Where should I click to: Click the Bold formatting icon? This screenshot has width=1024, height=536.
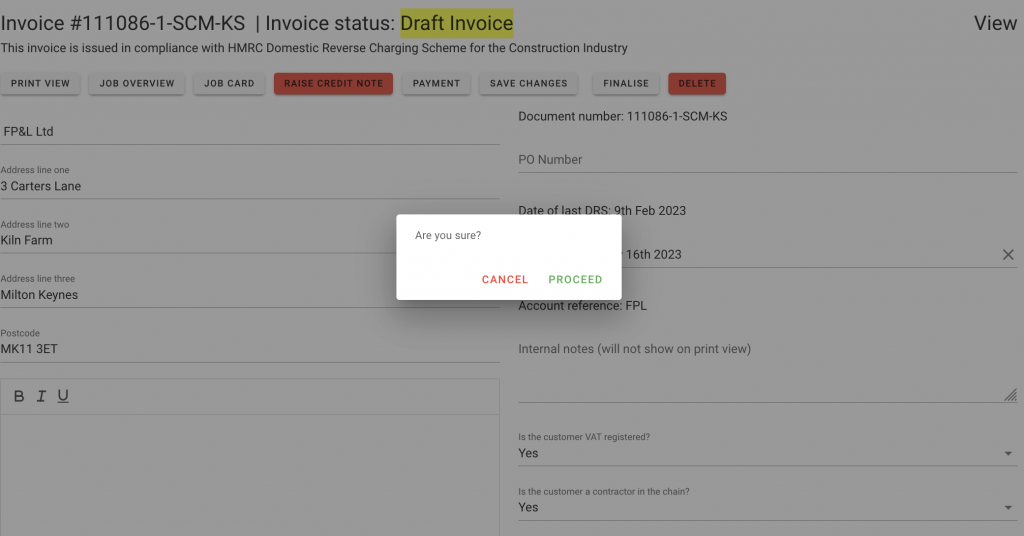point(19,396)
